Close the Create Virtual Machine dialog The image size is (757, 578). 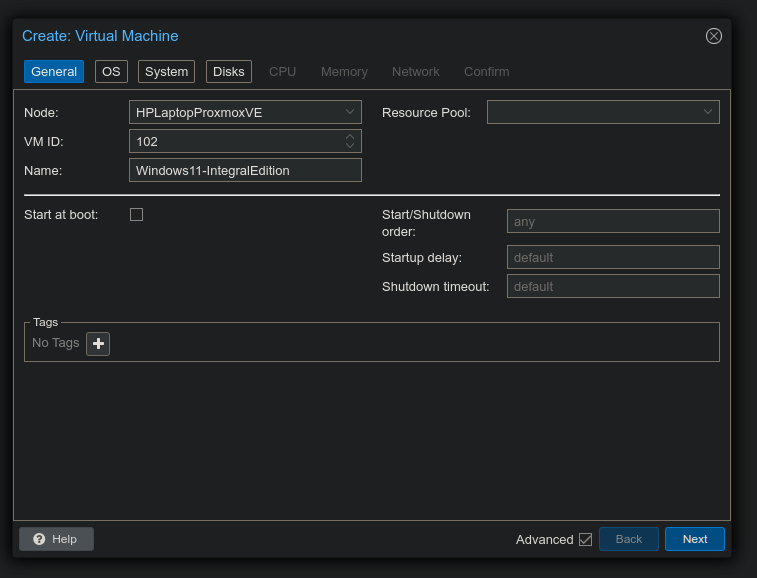point(713,36)
